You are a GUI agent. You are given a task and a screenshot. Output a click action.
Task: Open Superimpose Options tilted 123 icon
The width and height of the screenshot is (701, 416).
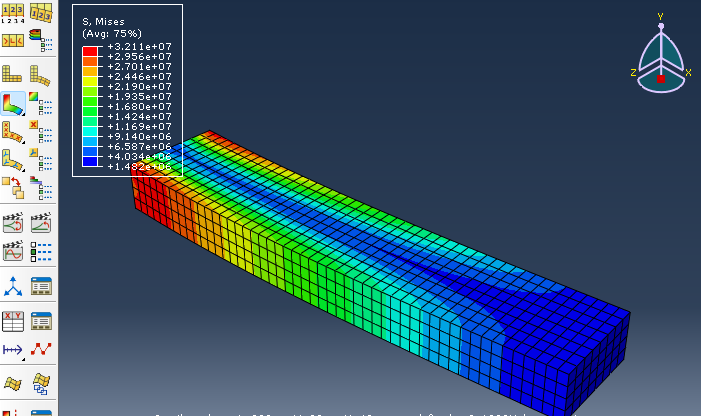(41, 13)
